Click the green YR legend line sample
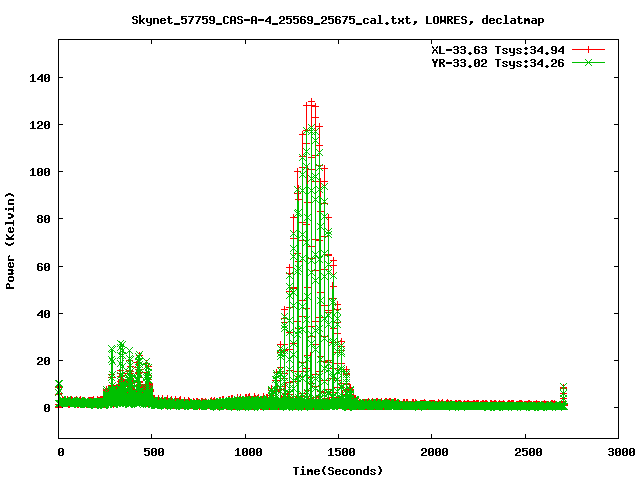Image resolution: width=640 pixels, height=480 pixels. pyautogui.click(x=588, y=62)
